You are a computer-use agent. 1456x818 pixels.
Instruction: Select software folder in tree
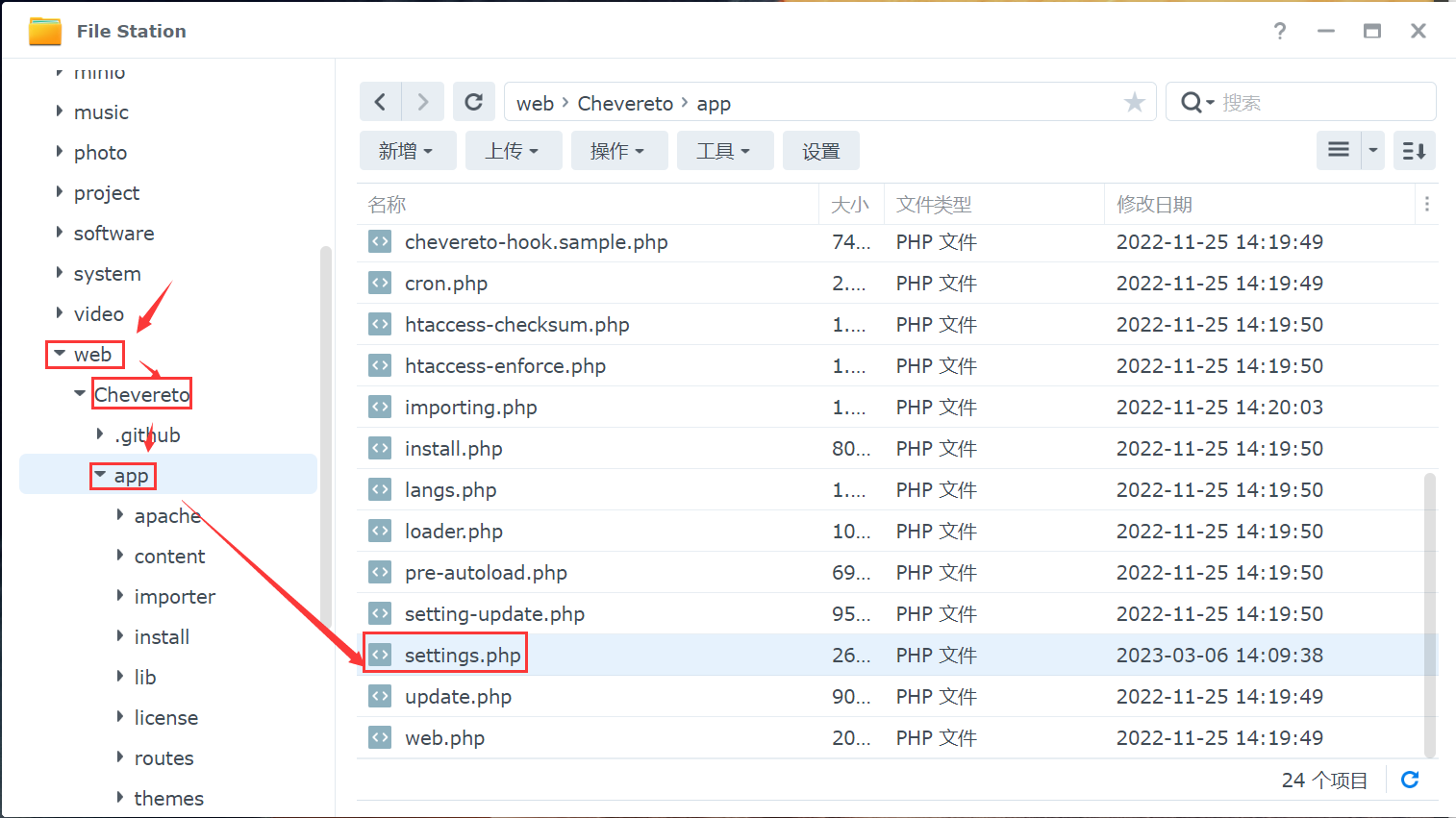[113, 234]
